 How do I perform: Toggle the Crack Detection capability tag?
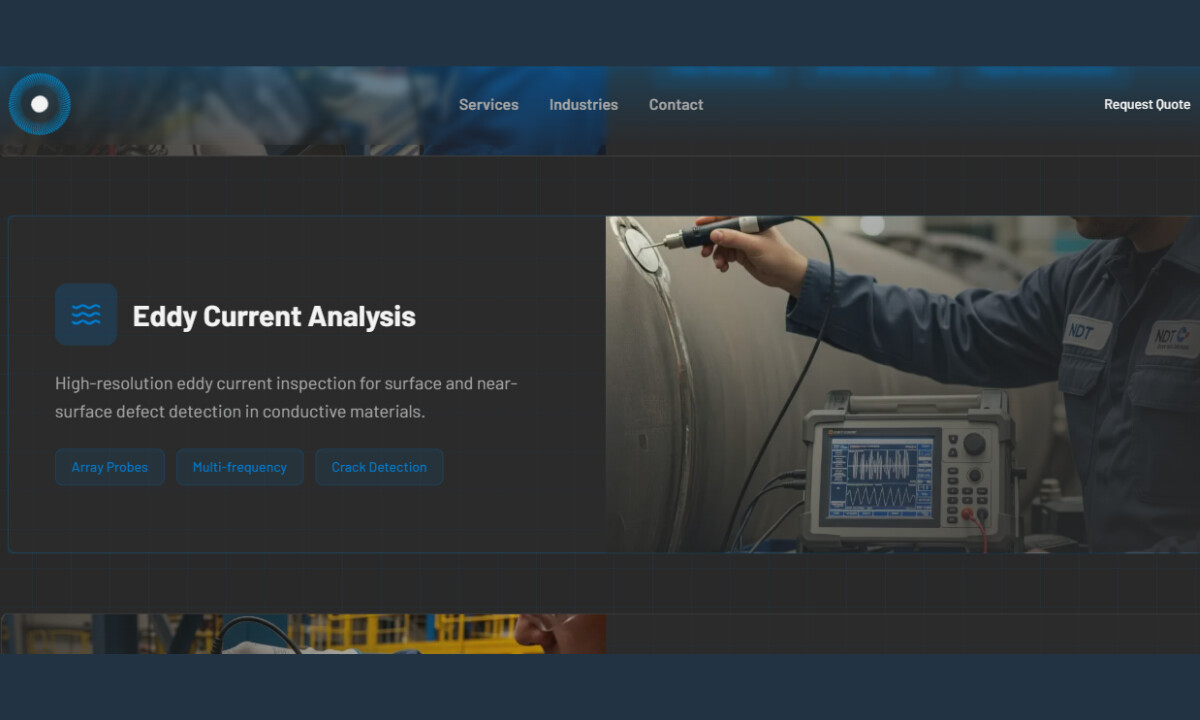379,467
